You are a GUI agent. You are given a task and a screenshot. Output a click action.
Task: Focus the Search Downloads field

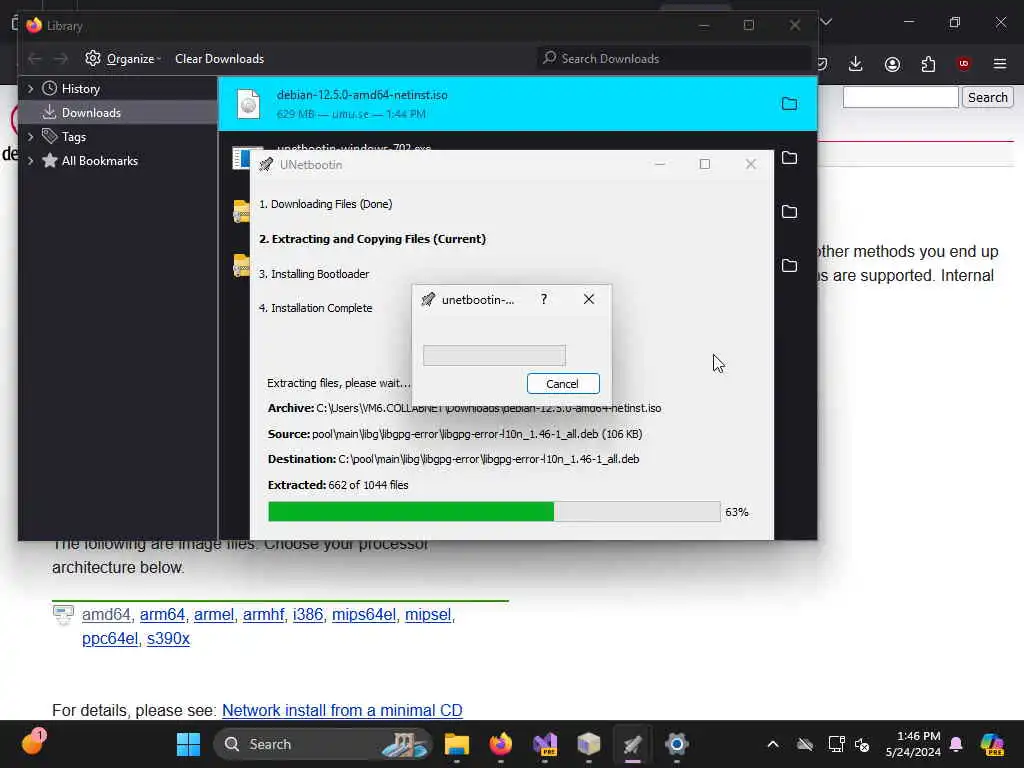coord(673,59)
